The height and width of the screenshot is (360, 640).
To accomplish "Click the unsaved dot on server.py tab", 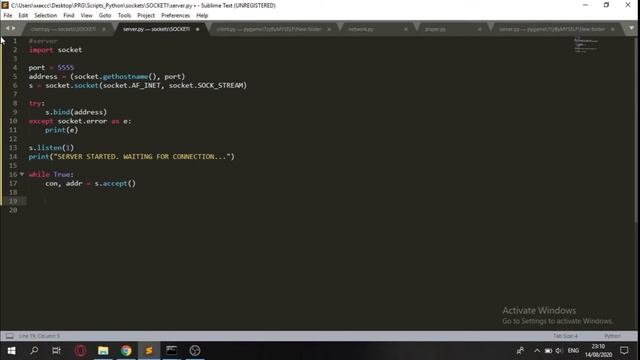I will (x=198, y=29).
